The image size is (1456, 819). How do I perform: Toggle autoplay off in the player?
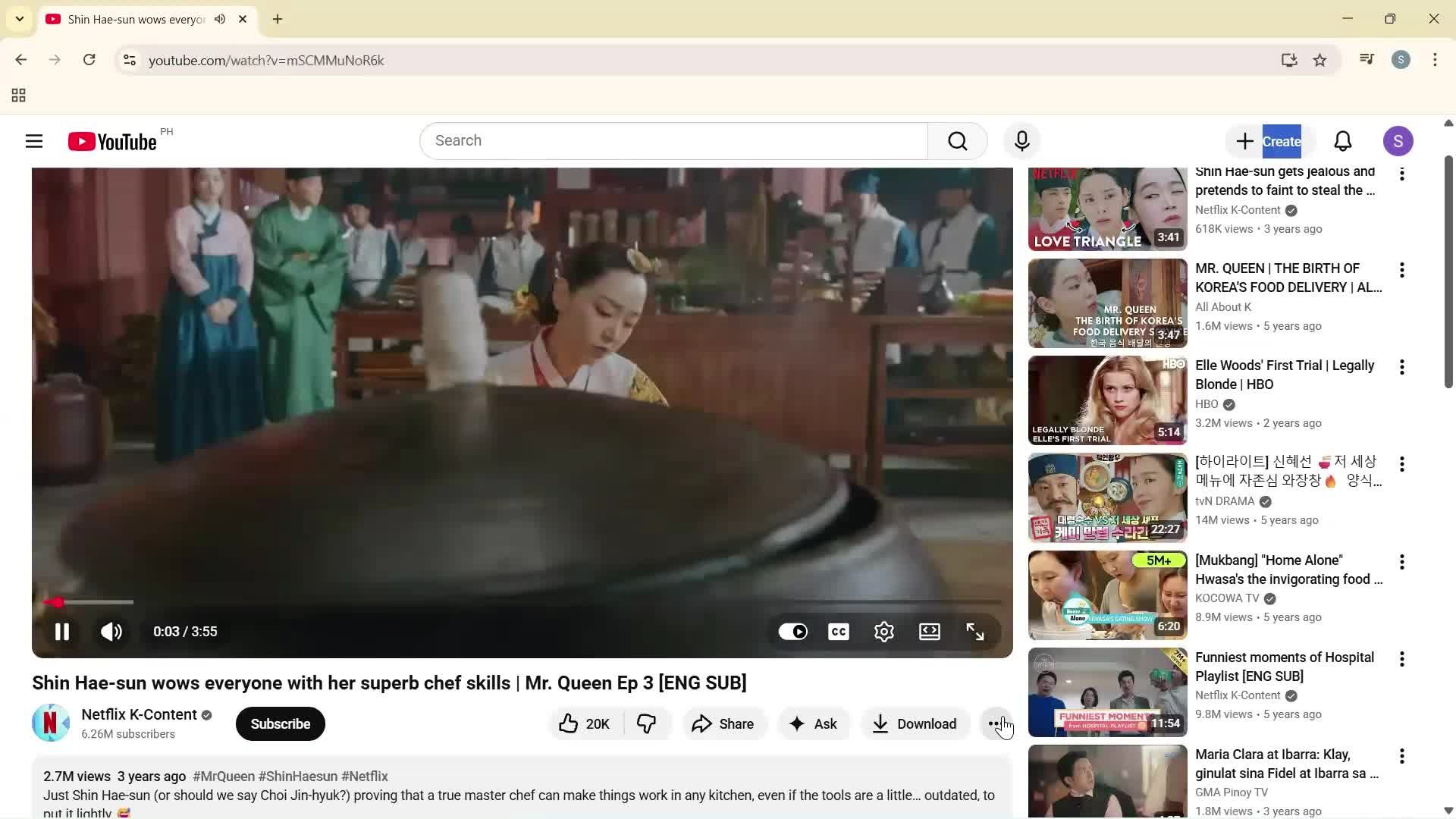(792, 631)
